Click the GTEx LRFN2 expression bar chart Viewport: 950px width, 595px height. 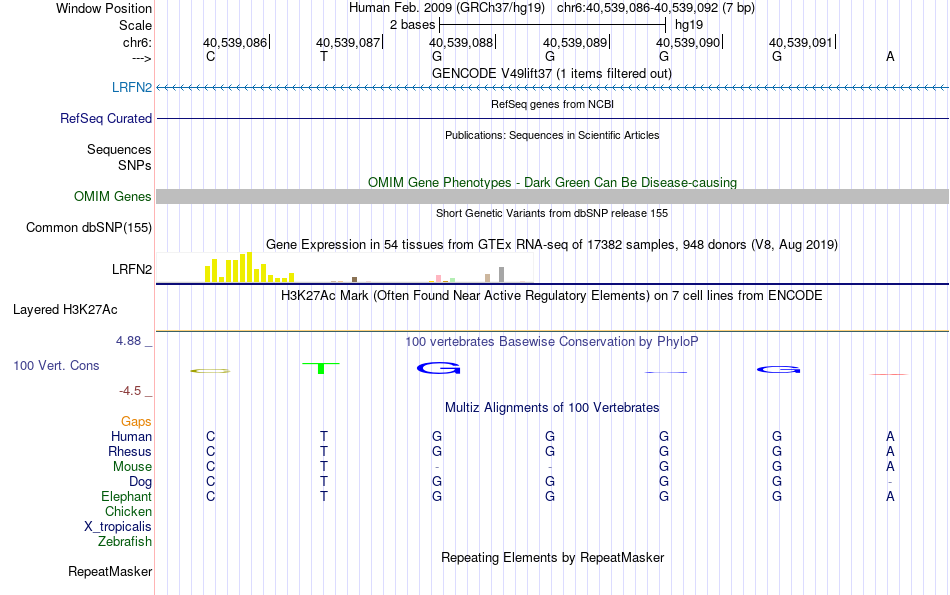[345, 268]
